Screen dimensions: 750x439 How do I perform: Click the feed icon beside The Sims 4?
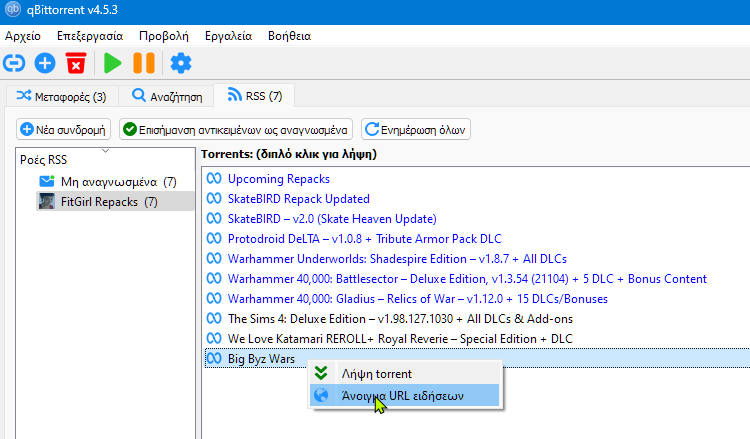tap(214, 318)
